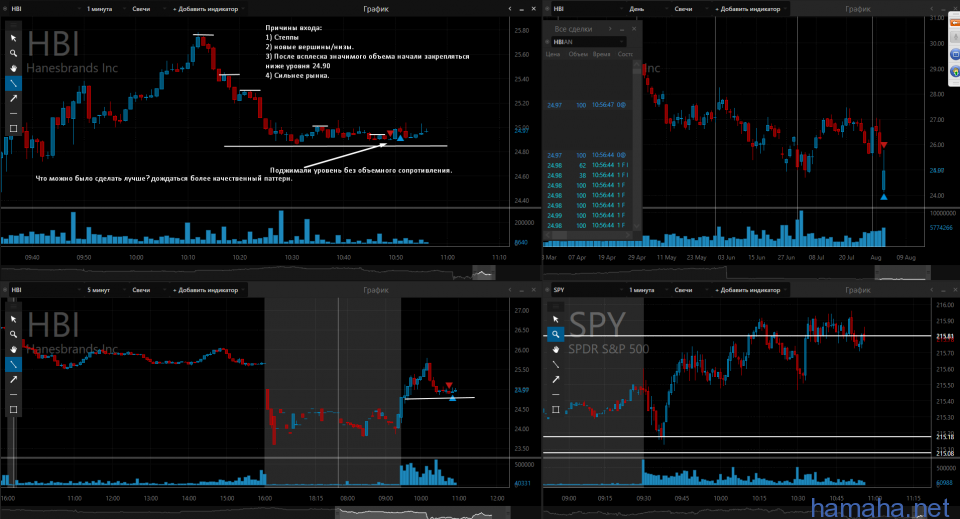Click navigator slider below daily HBI chart
Viewport: 960px width, 519px height.
(x=901, y=273)
